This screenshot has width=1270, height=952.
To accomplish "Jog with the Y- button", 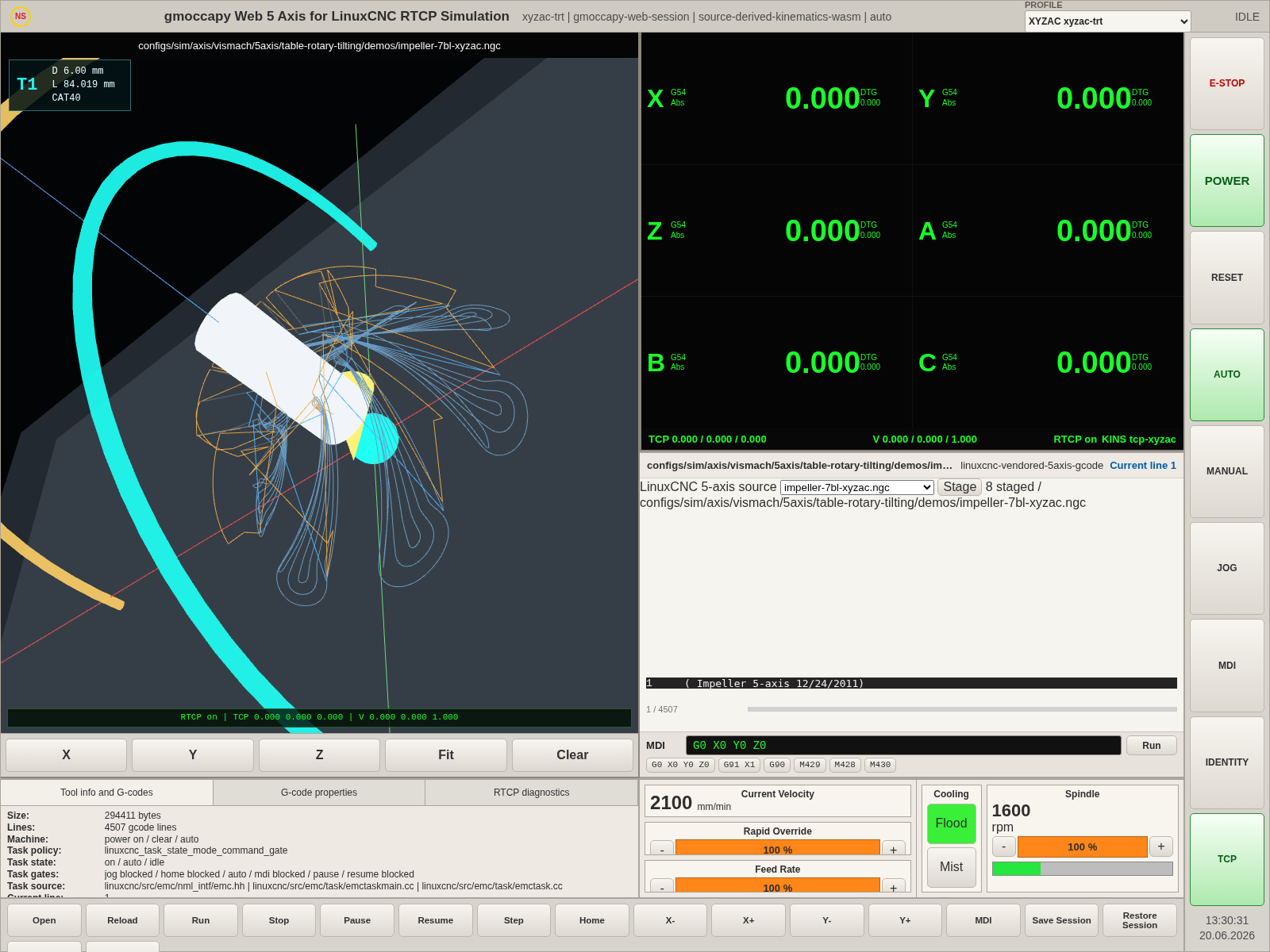I will click(x=826, y=920).
